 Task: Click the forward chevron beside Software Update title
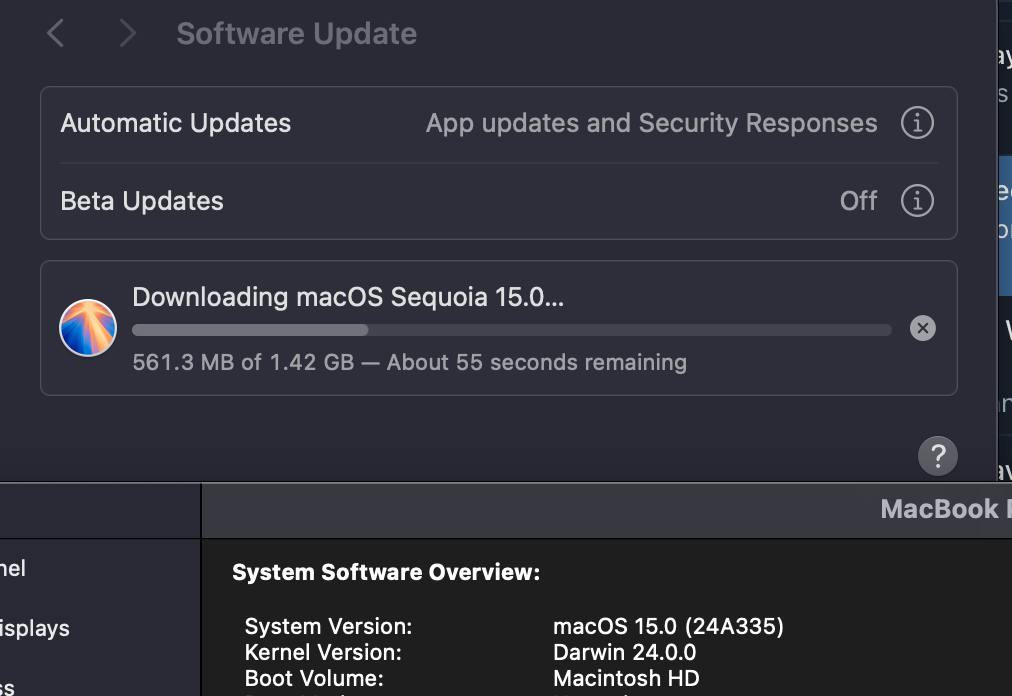pos(127,34)
